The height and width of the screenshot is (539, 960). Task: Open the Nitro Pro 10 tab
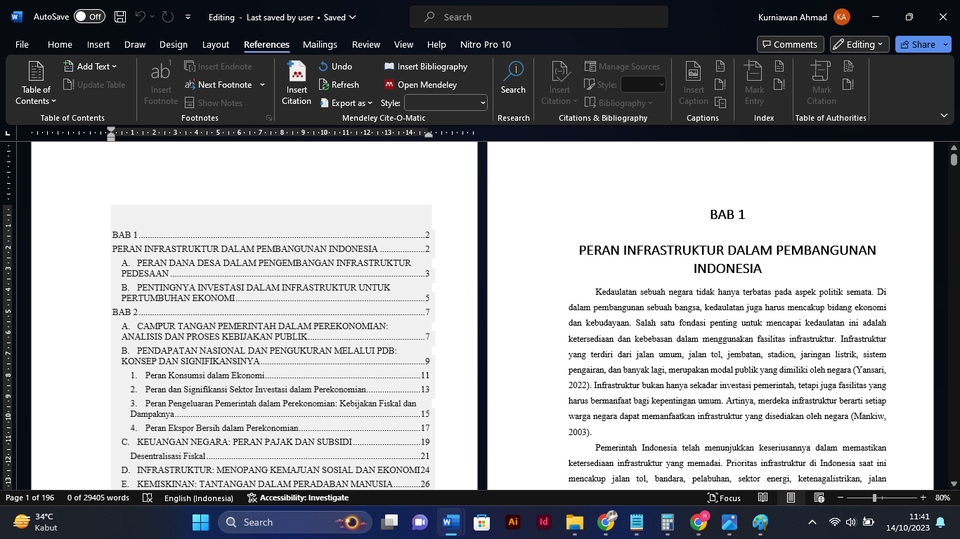point(486,44)
